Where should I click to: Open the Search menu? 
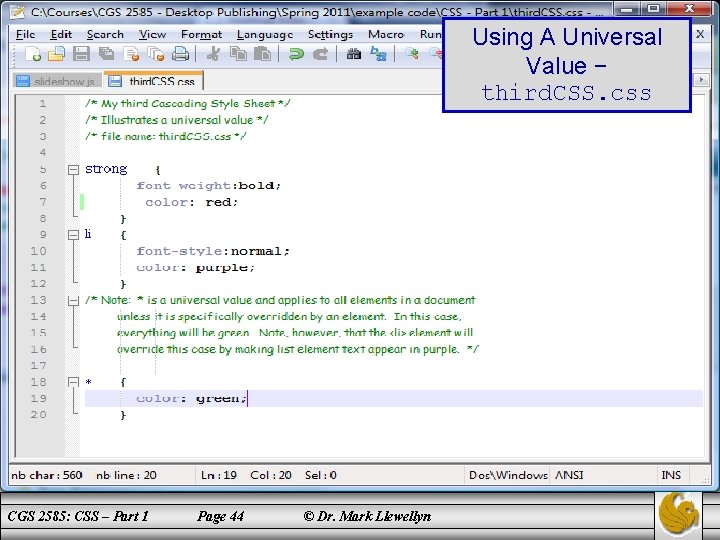tap(105, 34)
